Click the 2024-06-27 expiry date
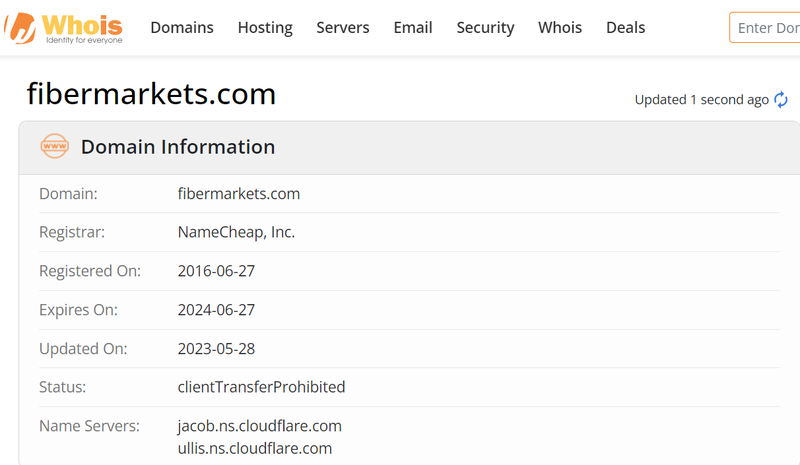 tap(216, 310)
